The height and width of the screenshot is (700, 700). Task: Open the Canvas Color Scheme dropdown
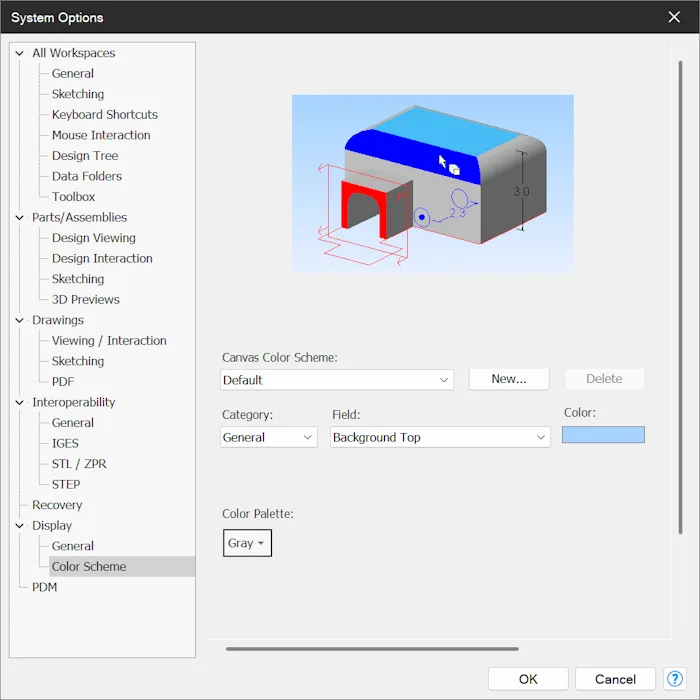(337, 380)
